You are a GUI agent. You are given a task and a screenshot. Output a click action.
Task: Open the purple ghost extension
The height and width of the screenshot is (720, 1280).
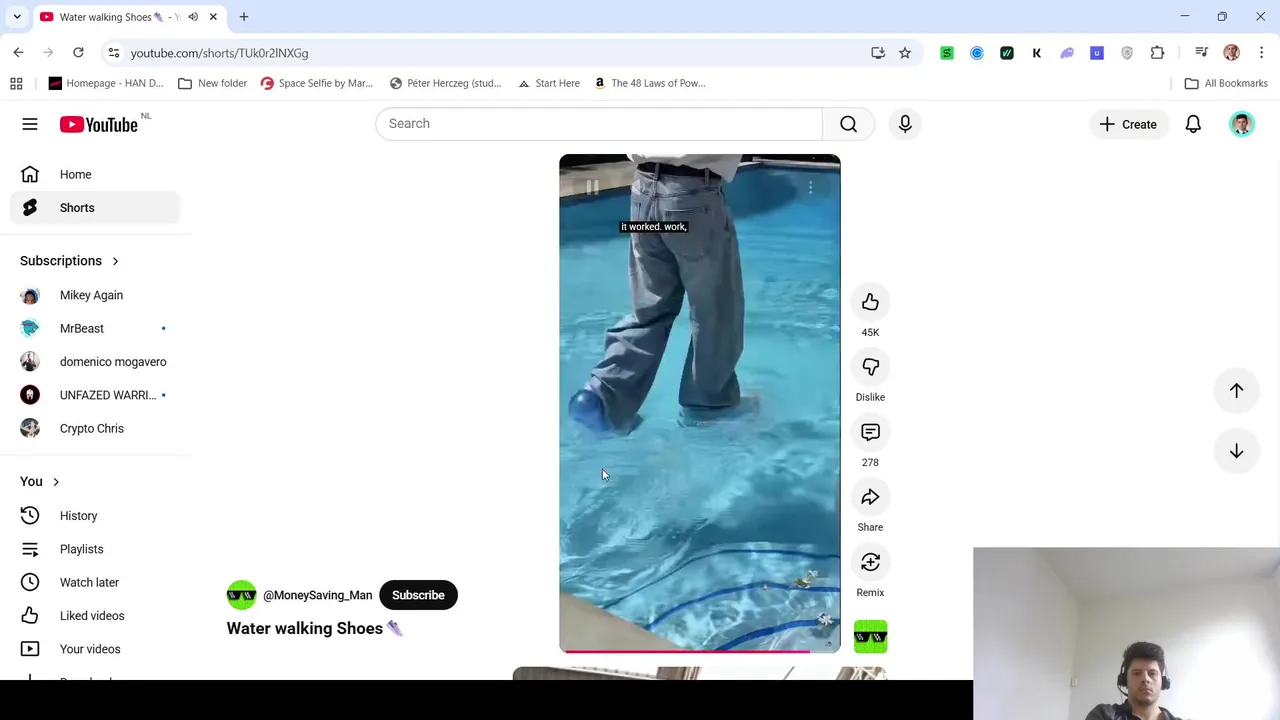coord(1067,53)
